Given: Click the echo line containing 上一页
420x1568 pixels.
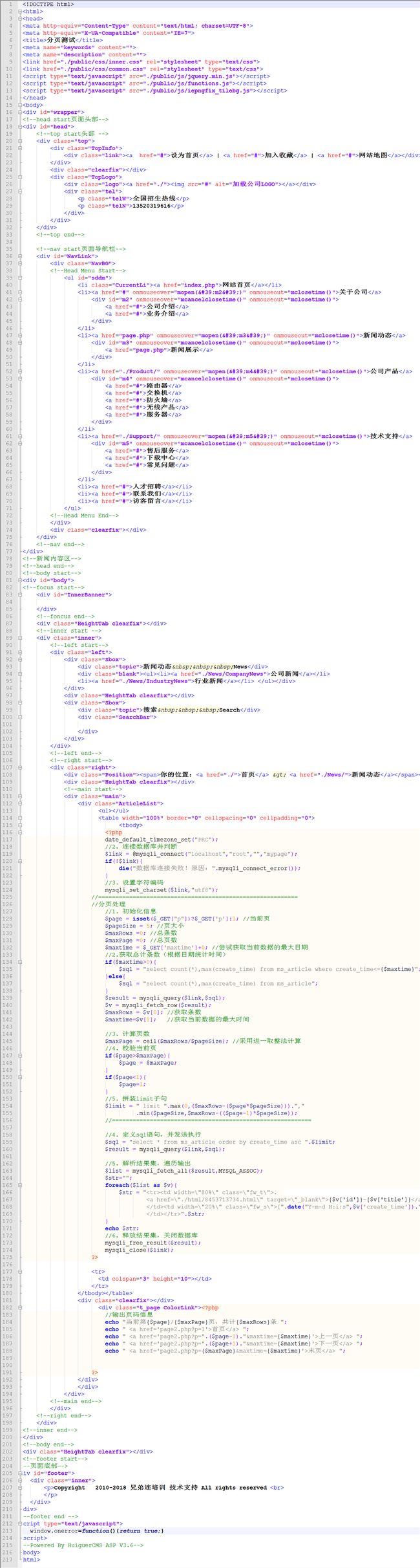Looking at the screenshot, I should [x=234, y=1336].
